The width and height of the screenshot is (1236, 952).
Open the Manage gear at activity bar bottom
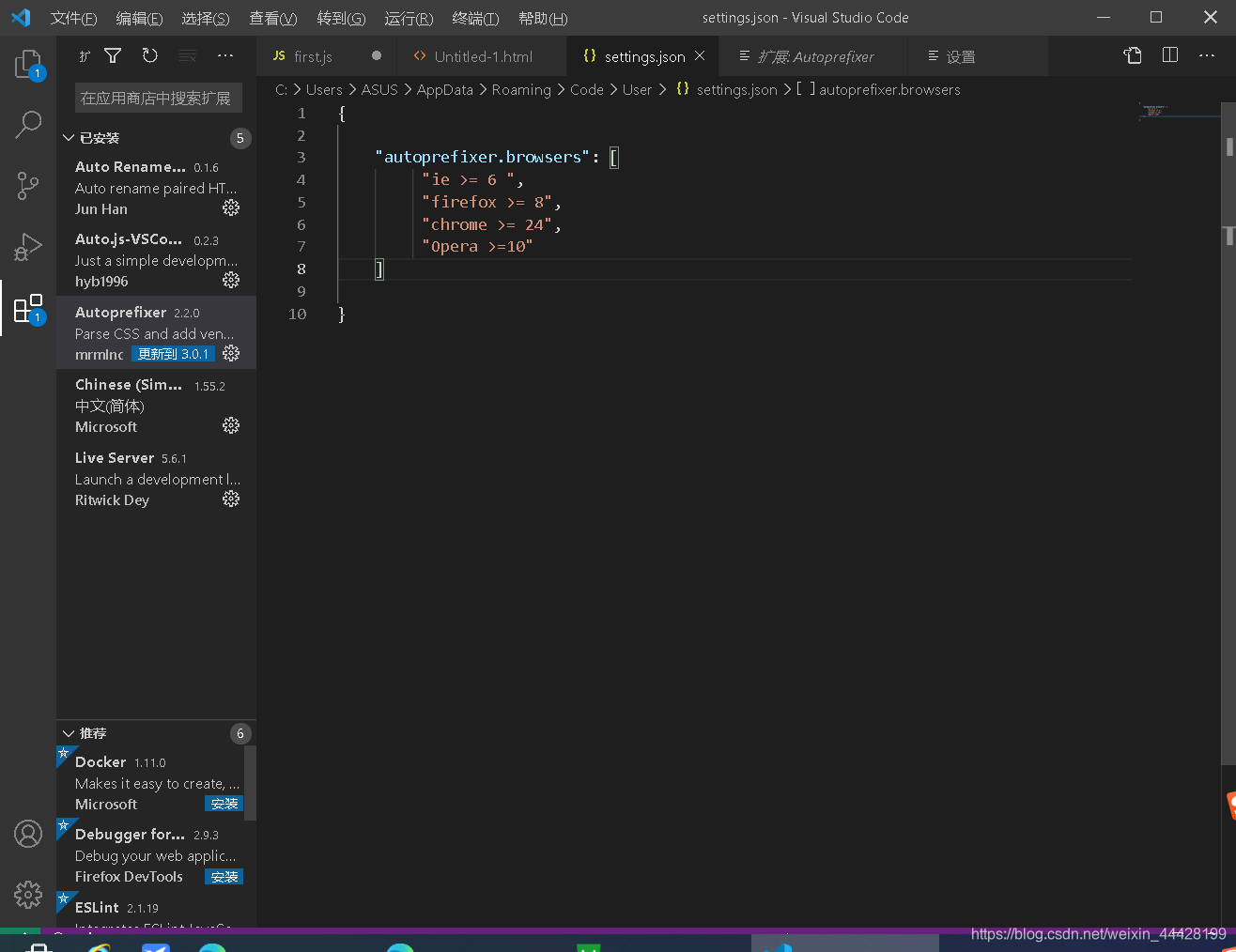click(28, 895)
